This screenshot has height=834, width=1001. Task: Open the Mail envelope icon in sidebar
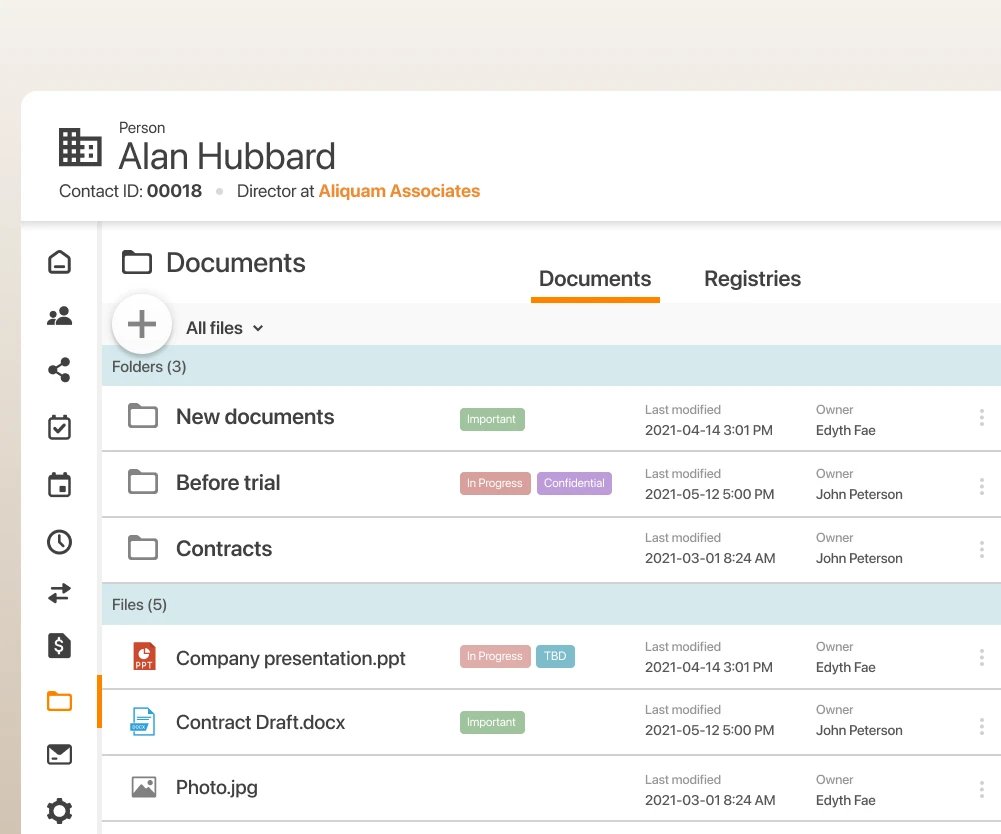(x=59, y=754)
